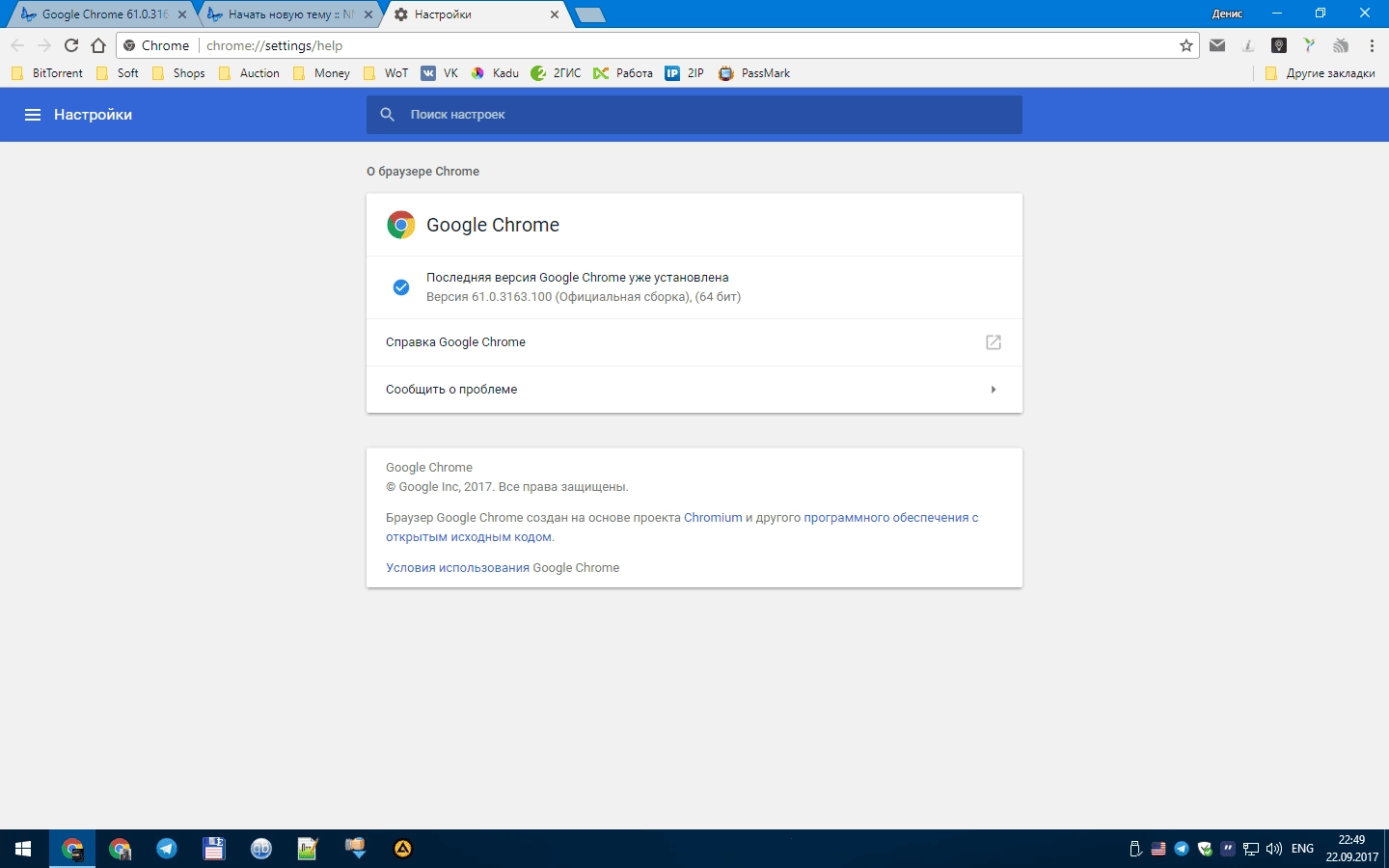1389x868 pixels.
Task: Click the Поиск настроек search field
Action: tap(694, 115)
